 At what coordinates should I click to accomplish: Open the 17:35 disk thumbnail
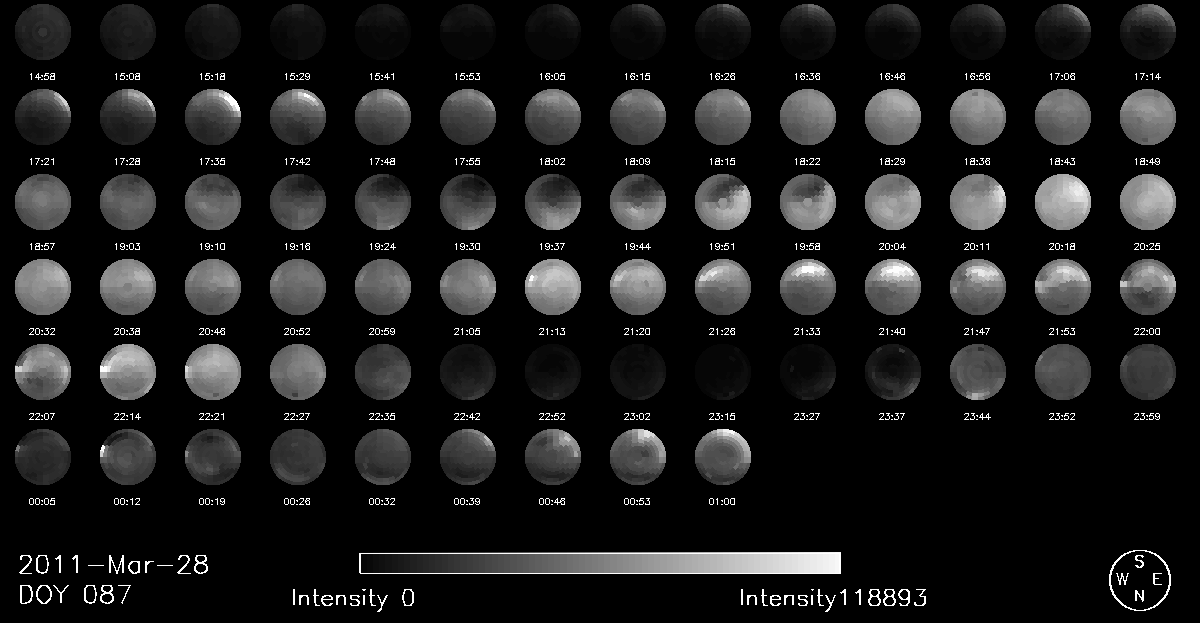pos(212,116)
